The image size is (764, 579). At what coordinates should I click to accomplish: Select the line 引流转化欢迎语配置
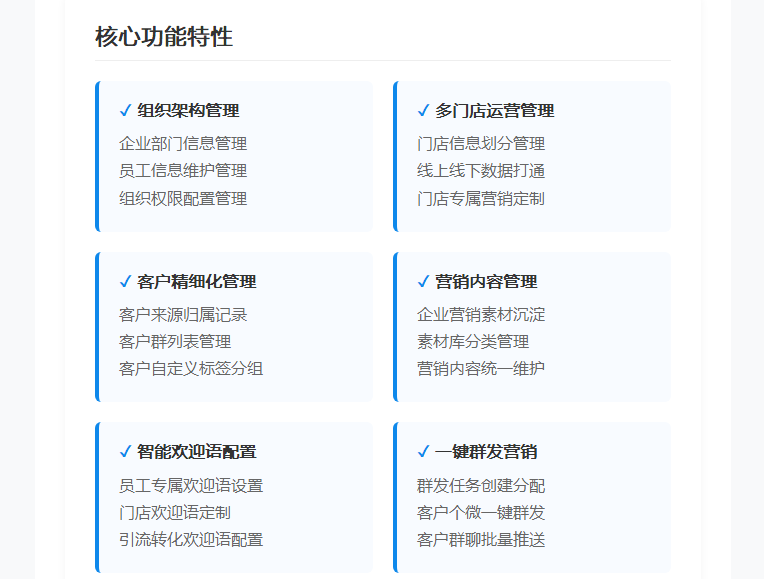tap(191, 540)
